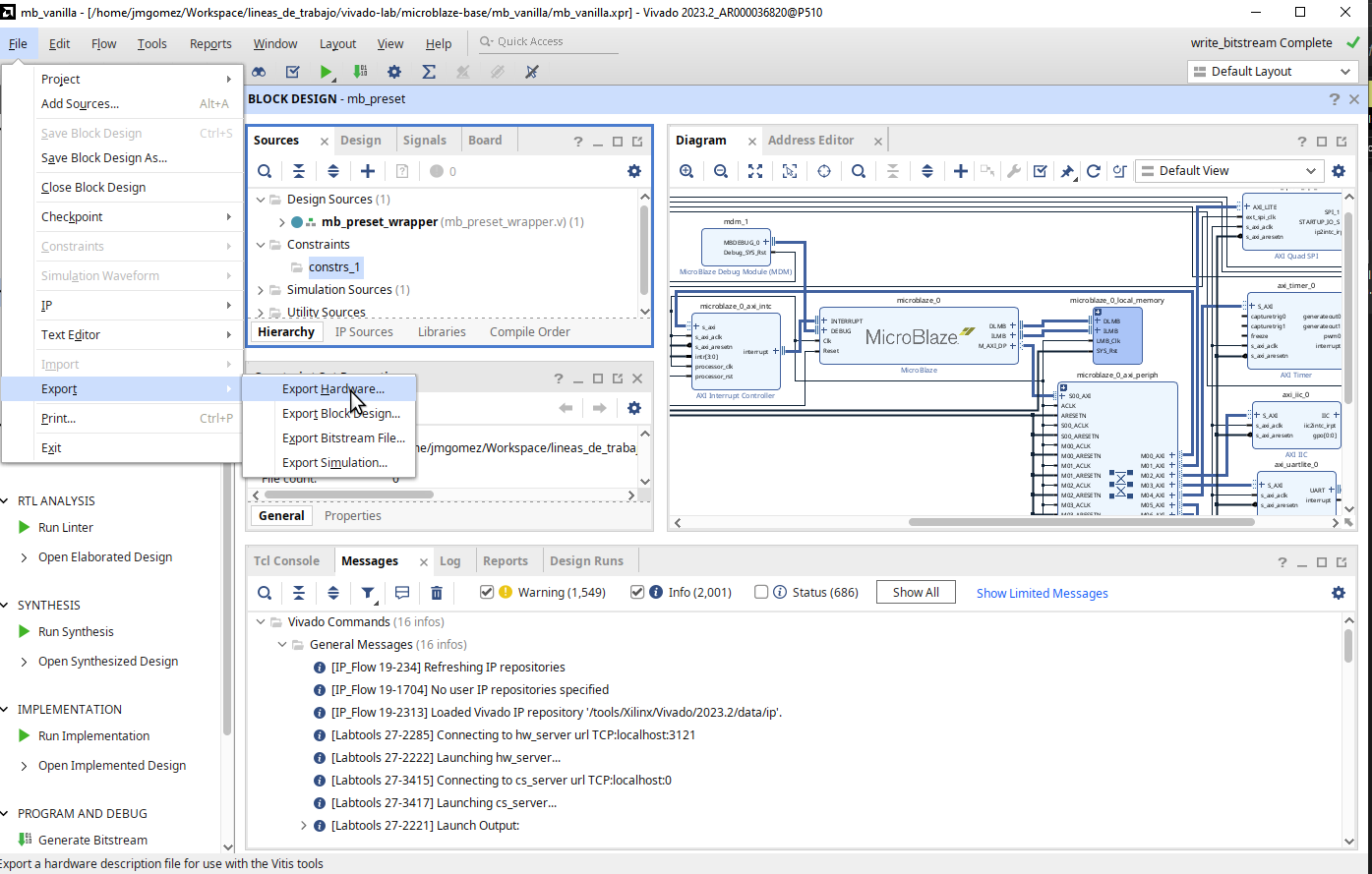The image size is (1372, 874).
Task: Search in the Sources panel
Action: pos(265,171)
